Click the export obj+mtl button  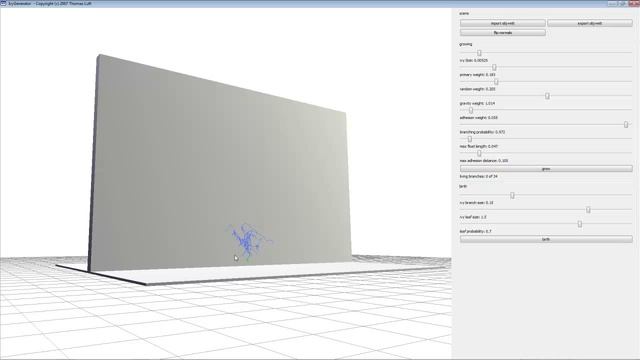coord(590,23)
